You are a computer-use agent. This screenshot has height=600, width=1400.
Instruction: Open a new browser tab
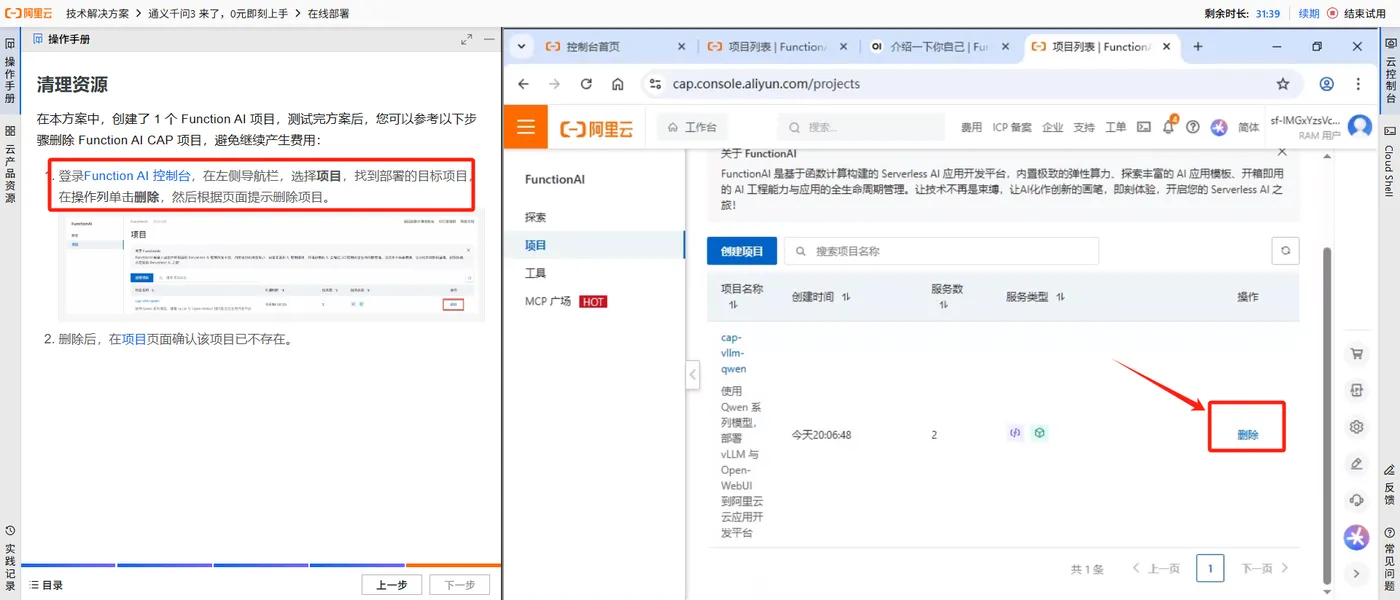(1198, 47)
